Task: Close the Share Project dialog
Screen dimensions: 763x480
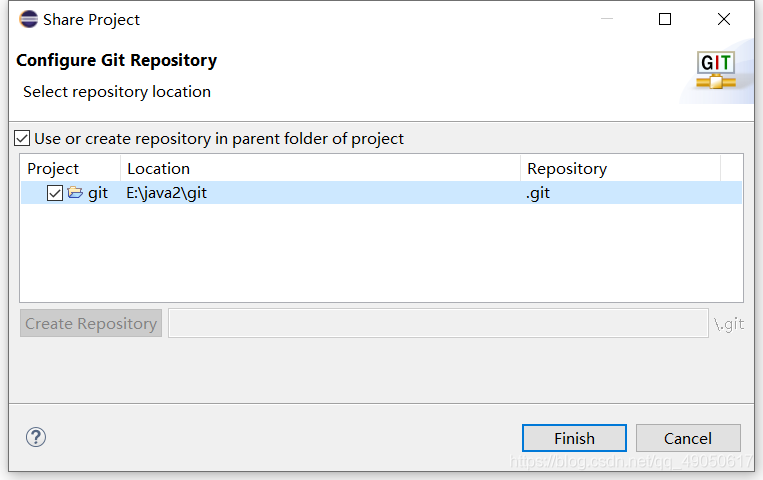Action: tap(724, 19)
